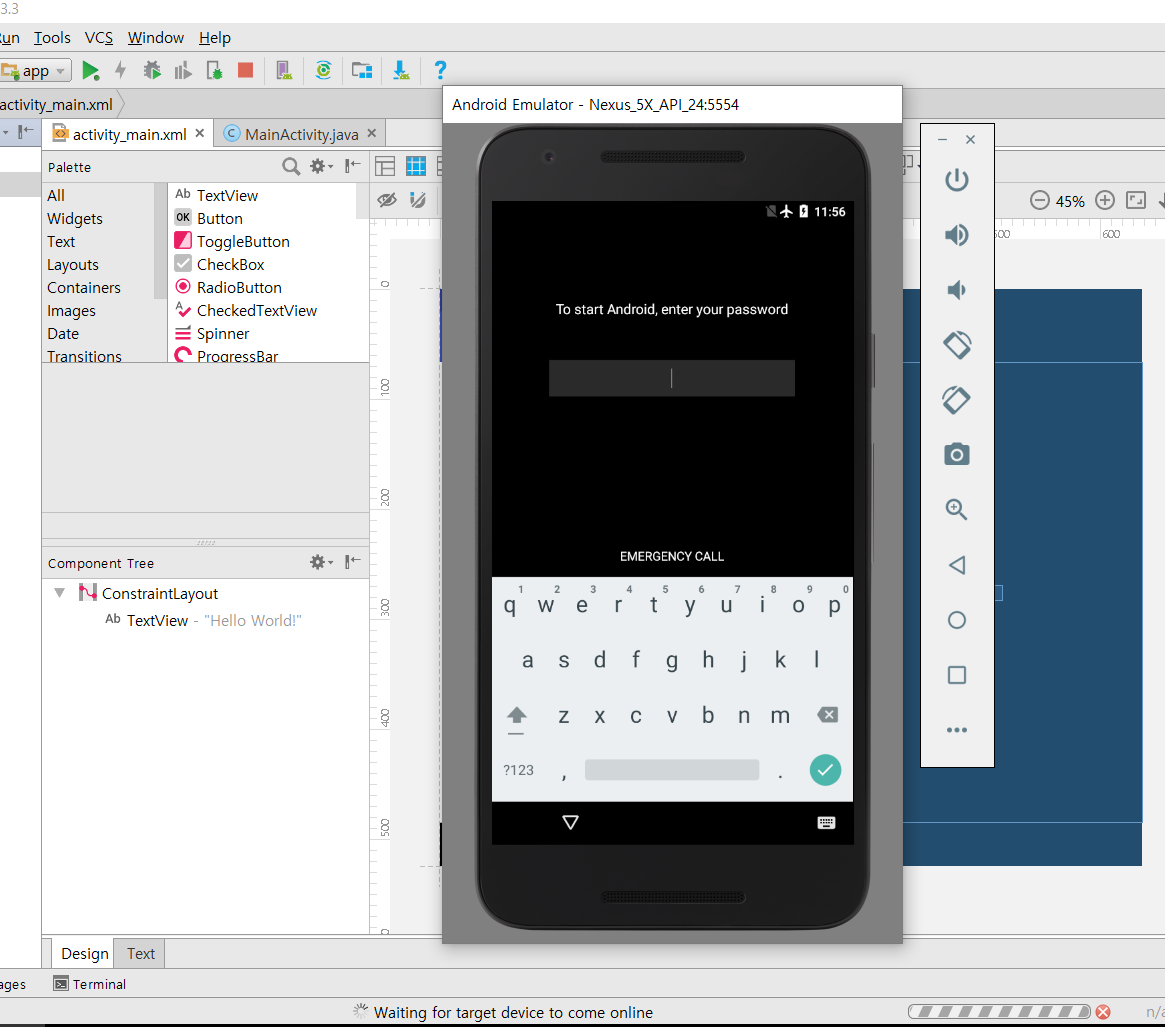Switch to the Text editor view tab

click(x=141, y=954)
